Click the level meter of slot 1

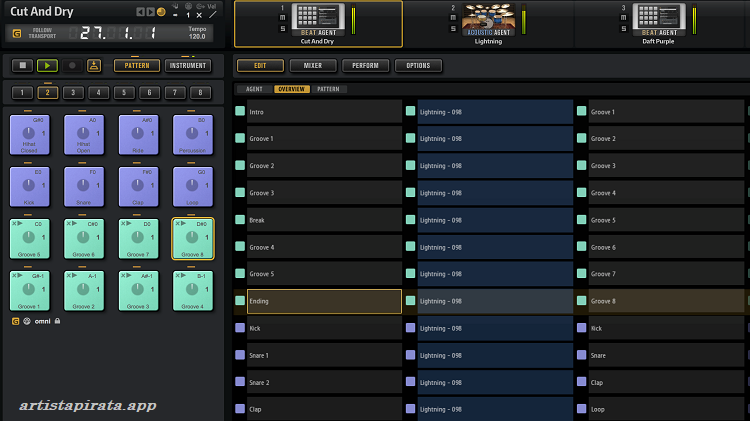click(x=353, y=20)
